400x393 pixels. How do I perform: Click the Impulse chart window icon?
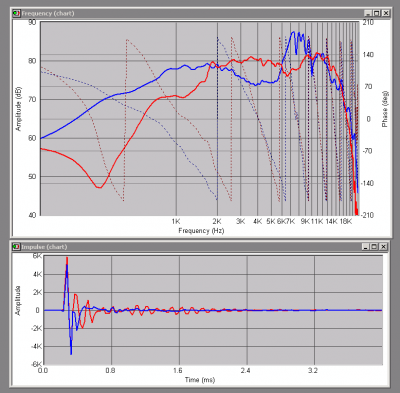pyautogui.click(x=17, y=247)
